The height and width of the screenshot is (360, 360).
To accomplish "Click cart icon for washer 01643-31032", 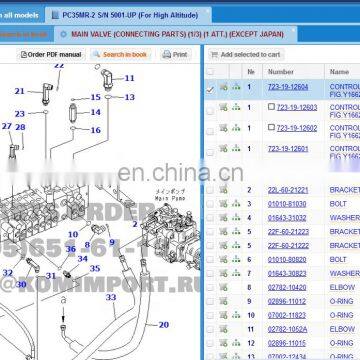I will (x=223, y=218).
